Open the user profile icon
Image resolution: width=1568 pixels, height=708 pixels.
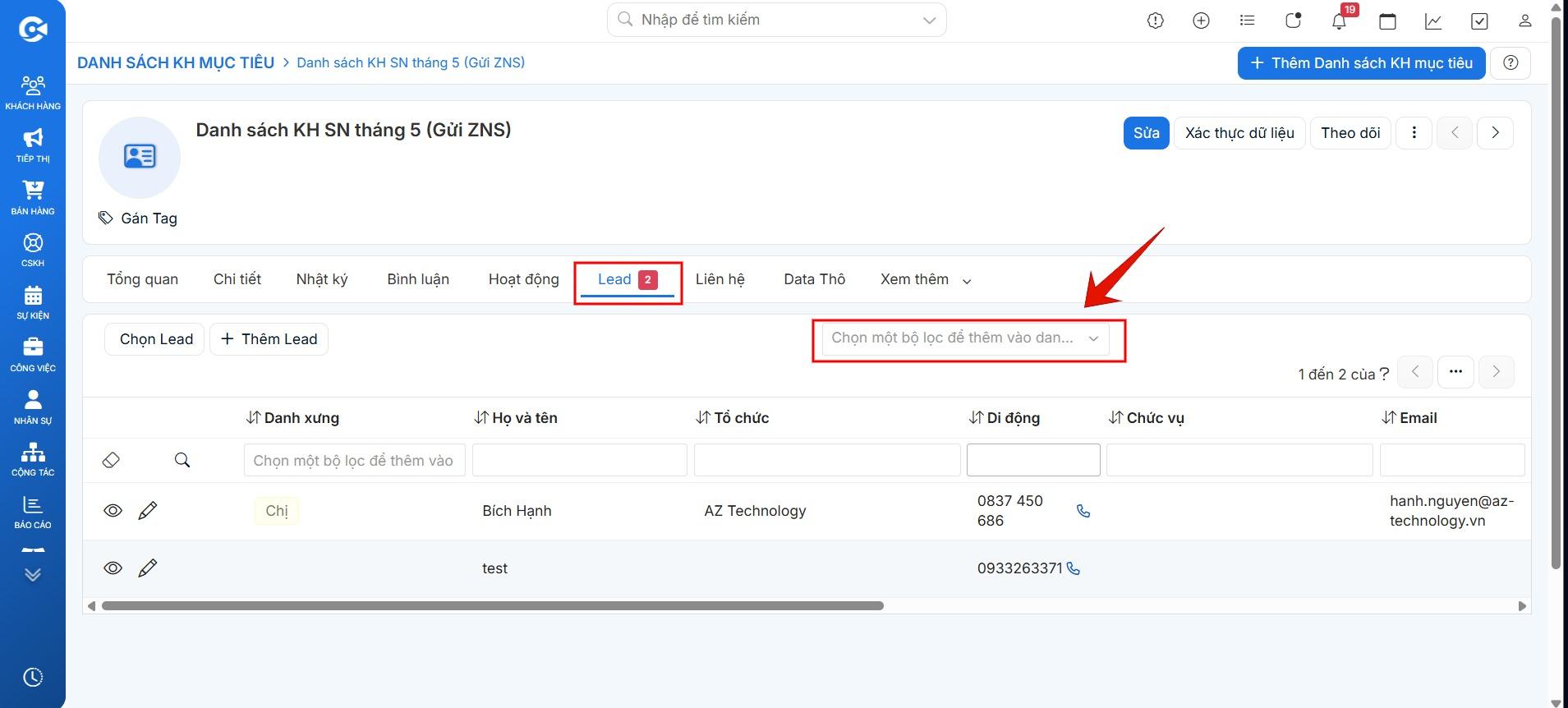[x=1525, y=21]
